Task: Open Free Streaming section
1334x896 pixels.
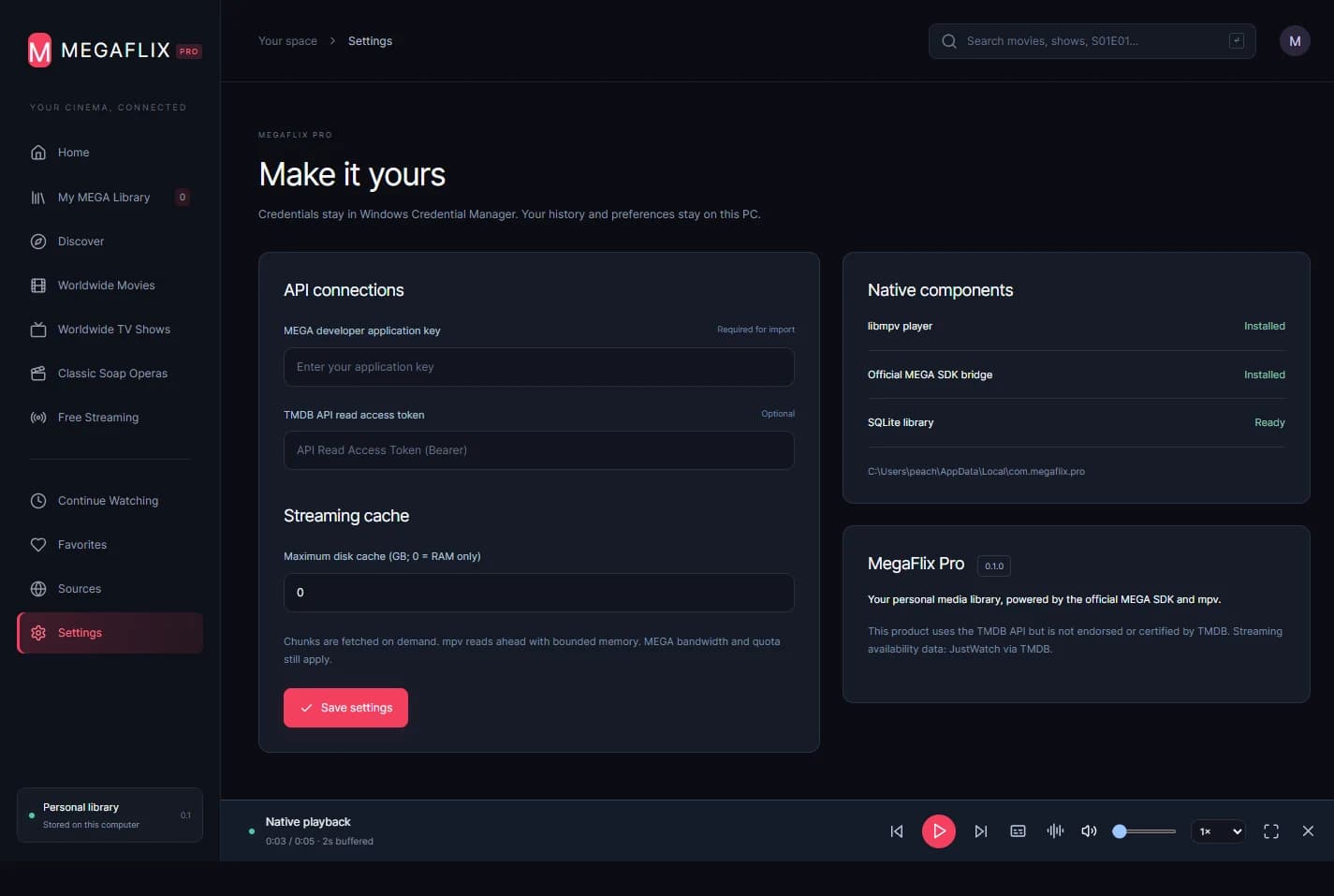Action: (x=110, y=418)
